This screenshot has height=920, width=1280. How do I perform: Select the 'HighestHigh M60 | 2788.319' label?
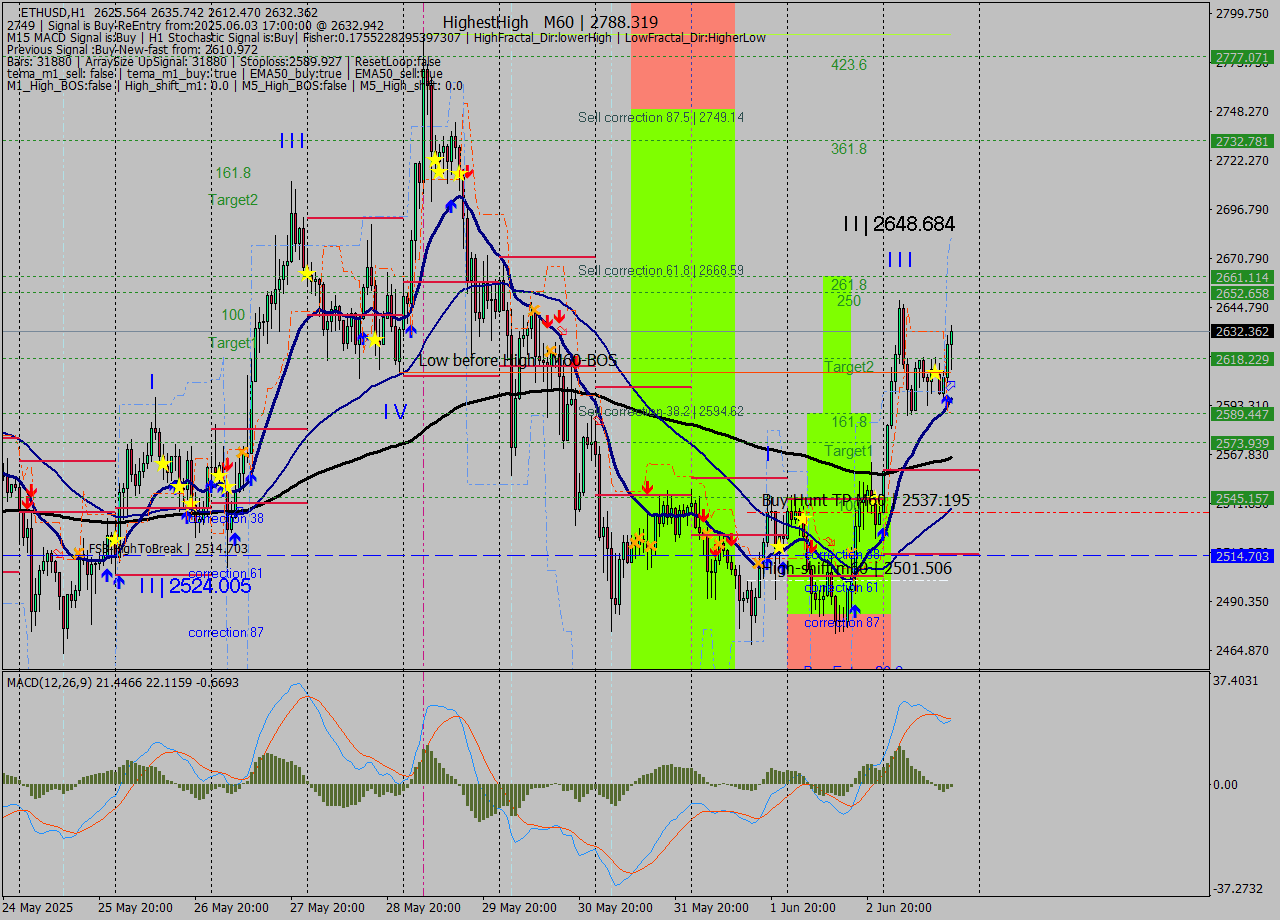(x=551, y=22)
